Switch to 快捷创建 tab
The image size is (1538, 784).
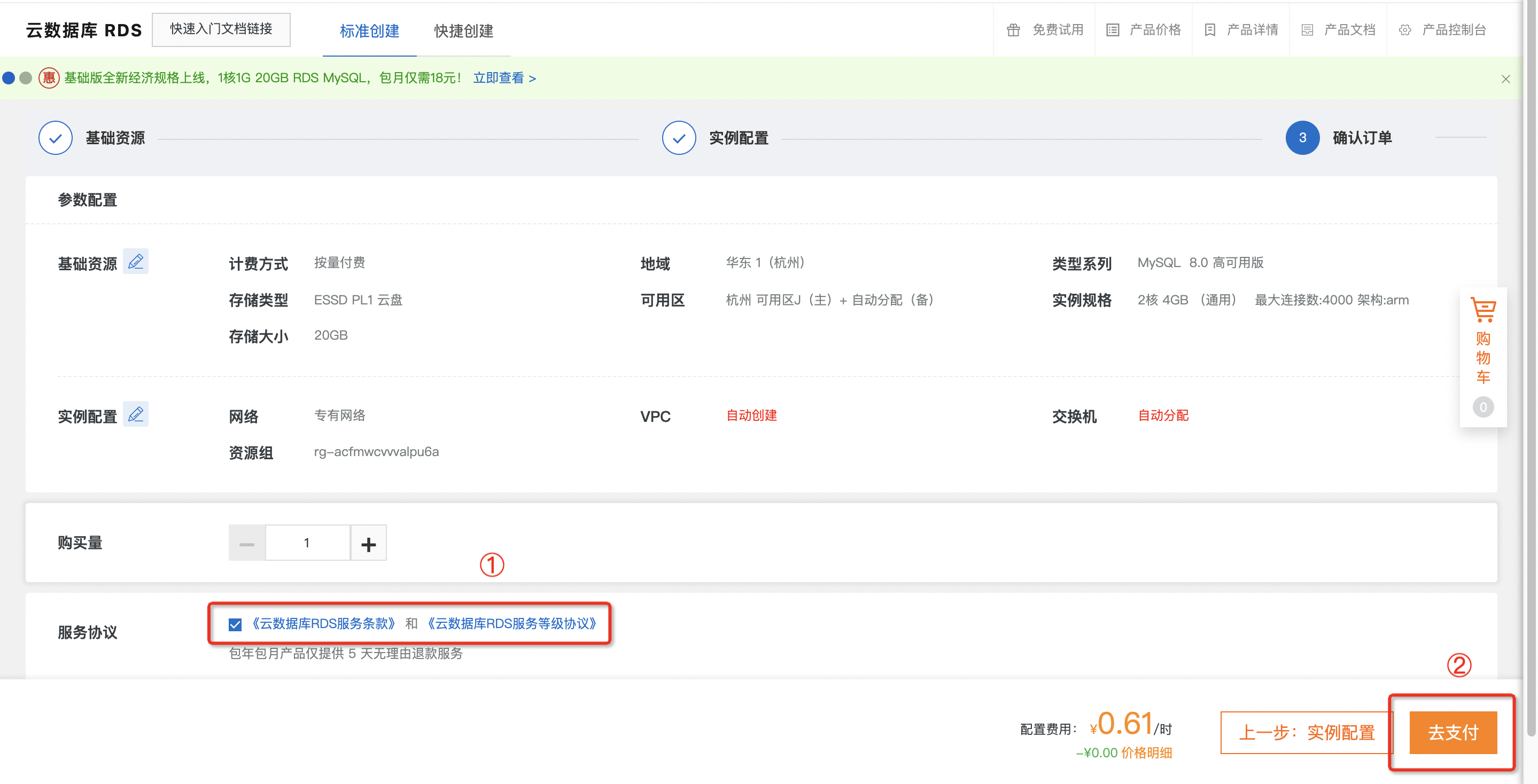[x=463, y=31]
